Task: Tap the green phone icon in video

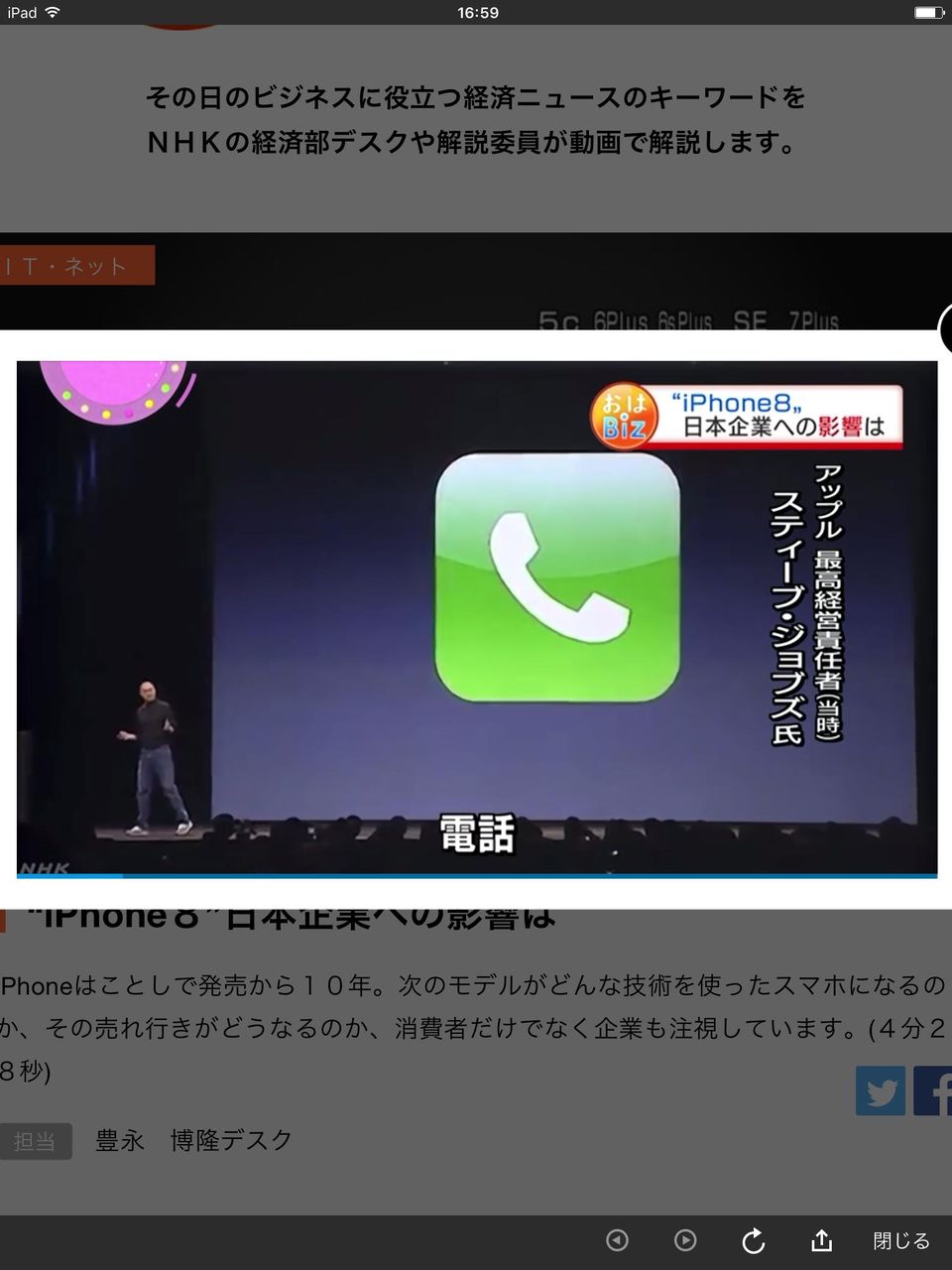Action: coord(558,577)
